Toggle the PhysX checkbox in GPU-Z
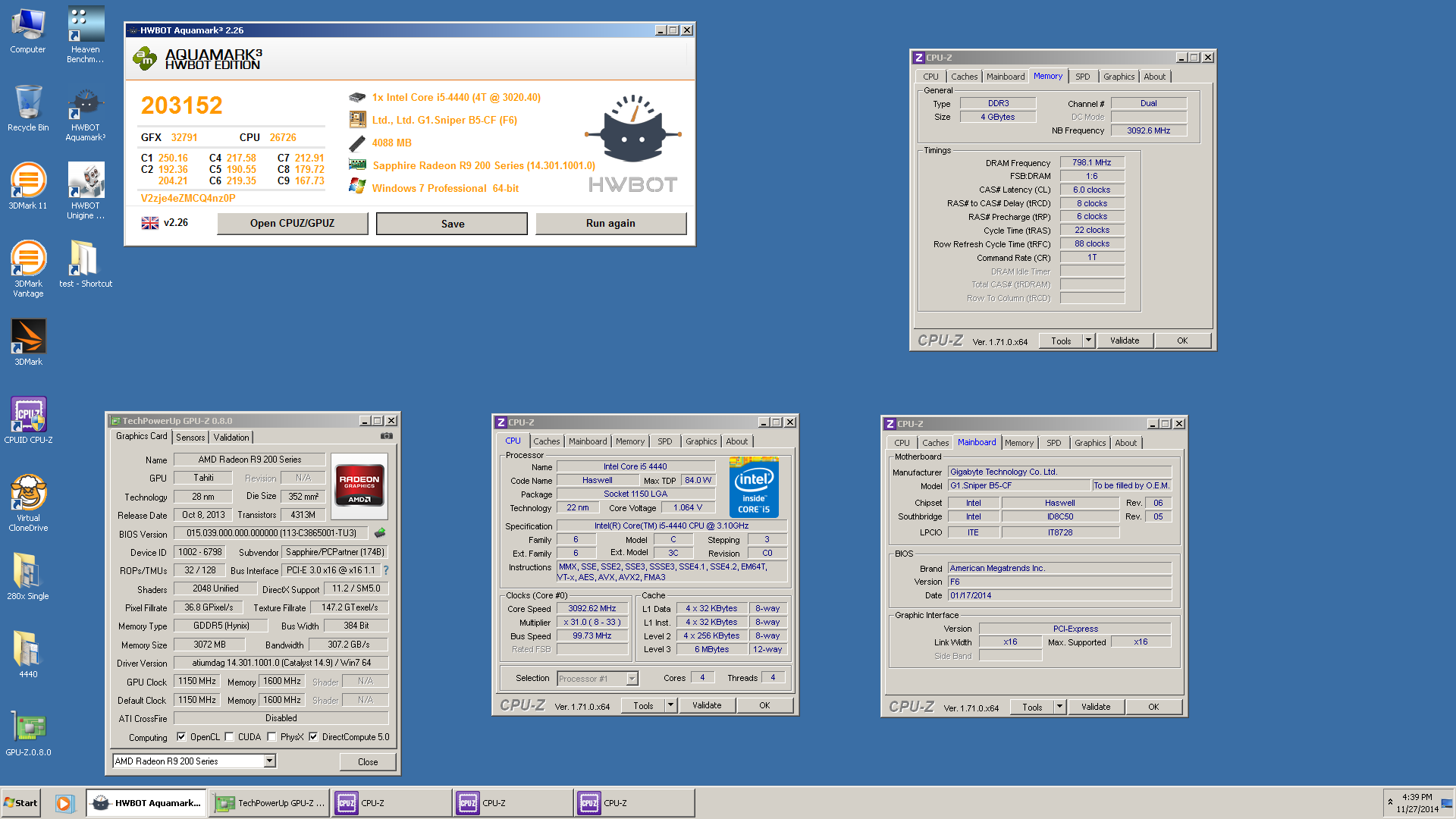The height and width of the screenshot is (819, 1456). coord(271,736)
